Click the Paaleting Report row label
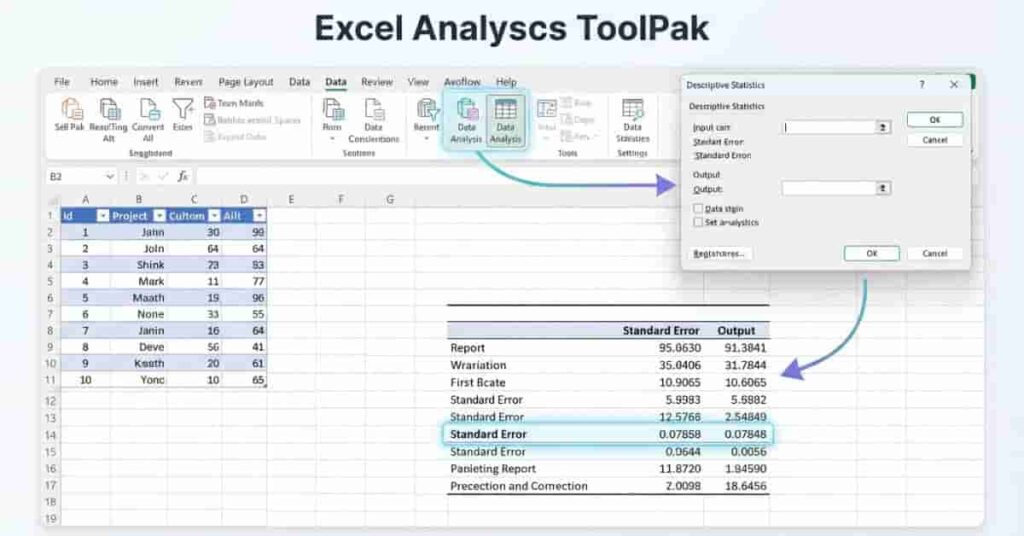The width and height of the screenshot is (1024, 536). pos(492,469)
